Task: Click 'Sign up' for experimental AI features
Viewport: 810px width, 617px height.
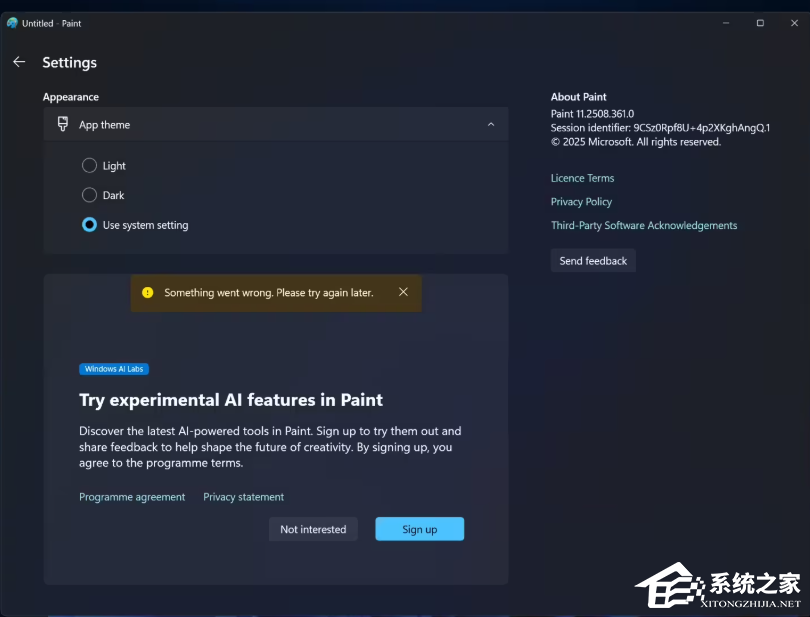Action: point(419,529)
